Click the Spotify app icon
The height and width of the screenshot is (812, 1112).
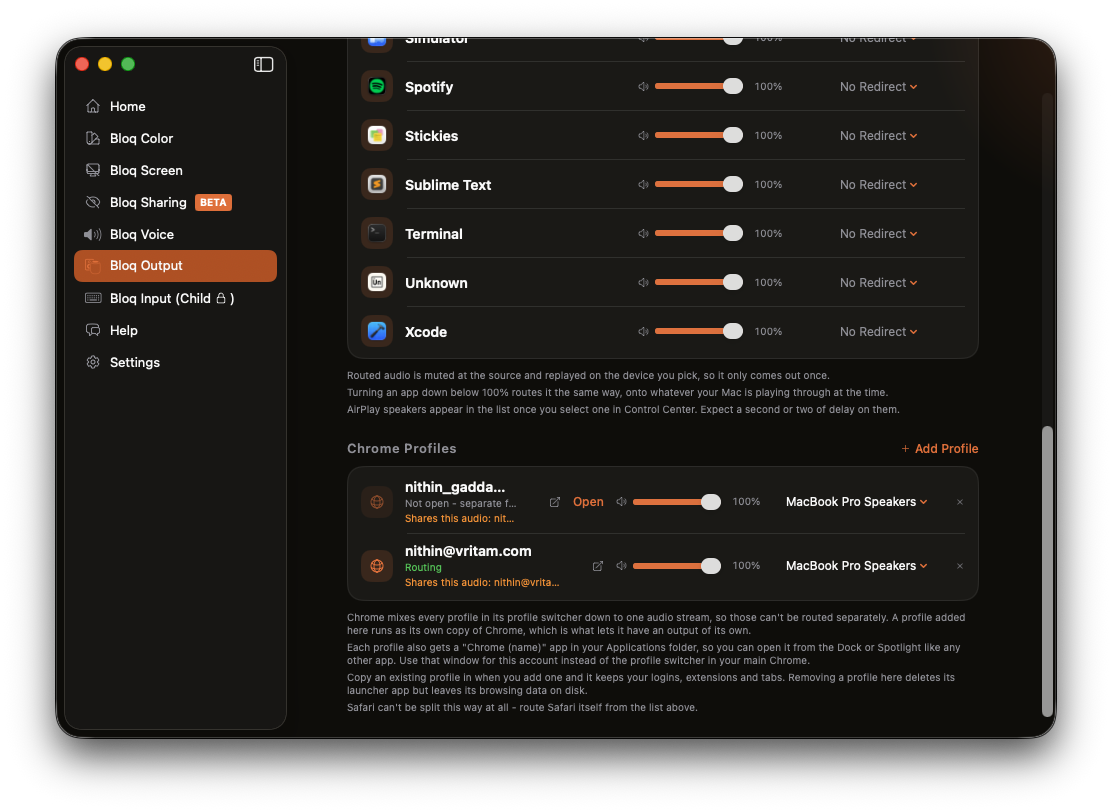click(x=377, y=87)
